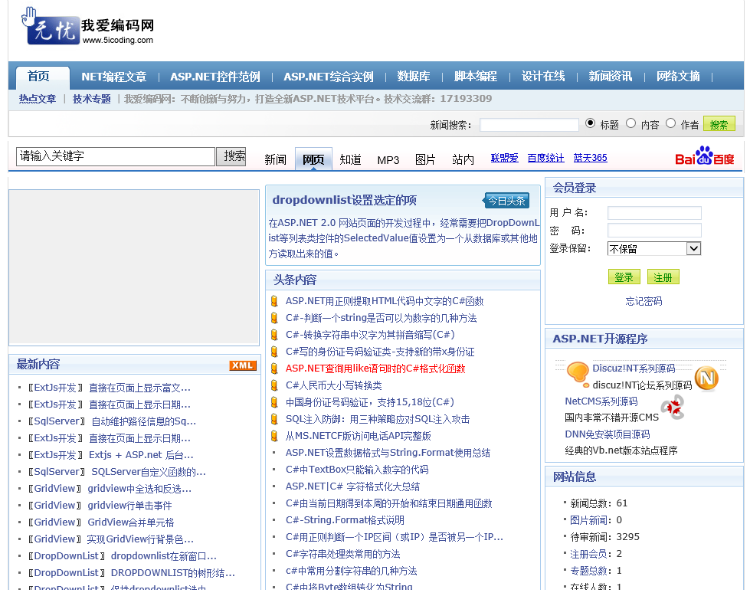
Task: Open the 新闻资讯 menu
Action: [610, 77]
